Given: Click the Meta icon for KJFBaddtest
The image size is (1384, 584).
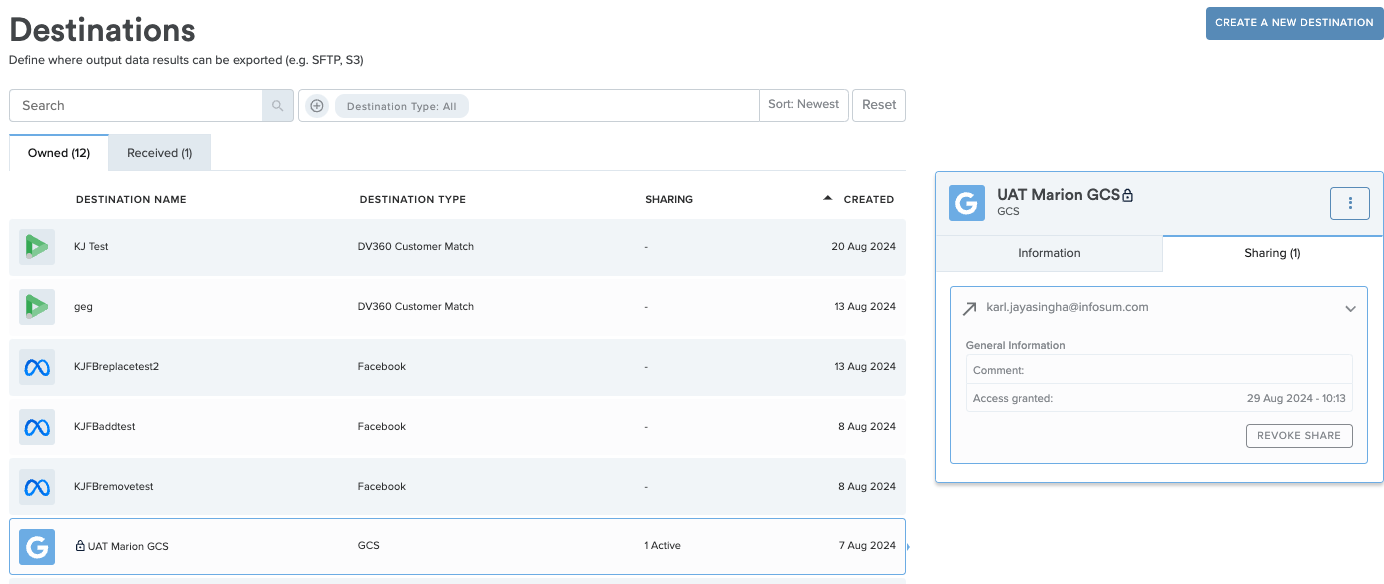Looking at the screenshot, I should [x=37, y=426].
